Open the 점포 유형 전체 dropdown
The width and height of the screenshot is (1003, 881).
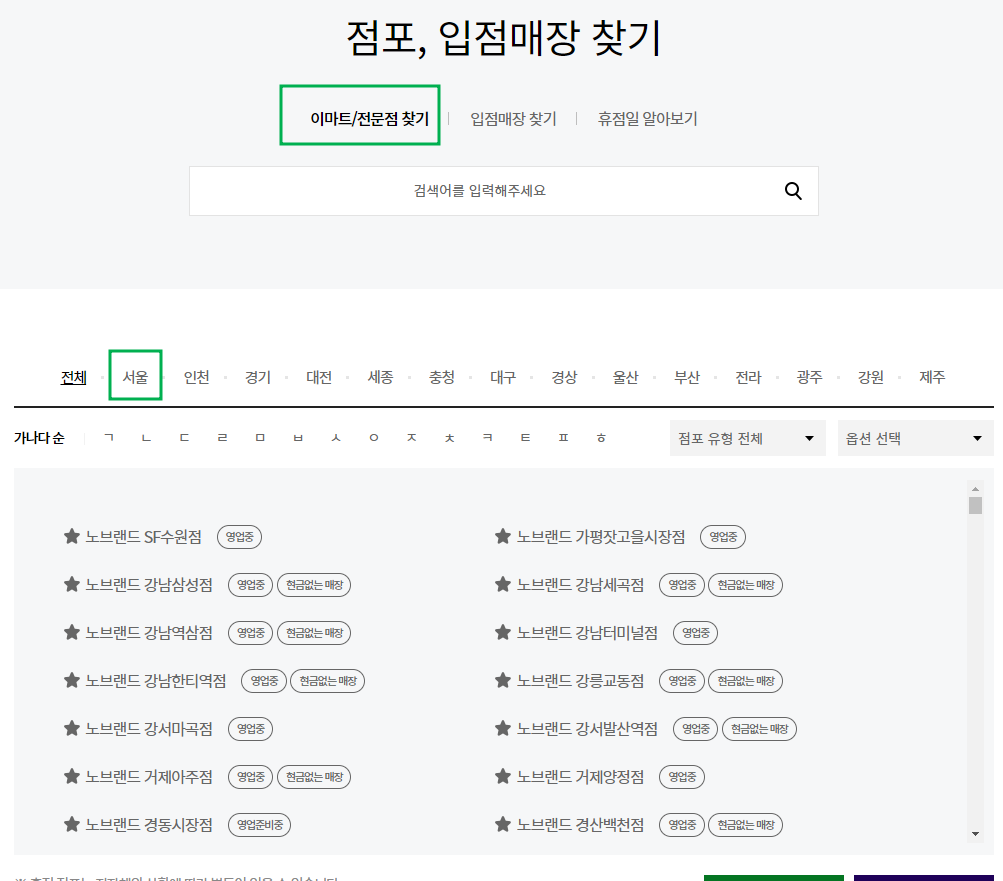pos(748,438)
